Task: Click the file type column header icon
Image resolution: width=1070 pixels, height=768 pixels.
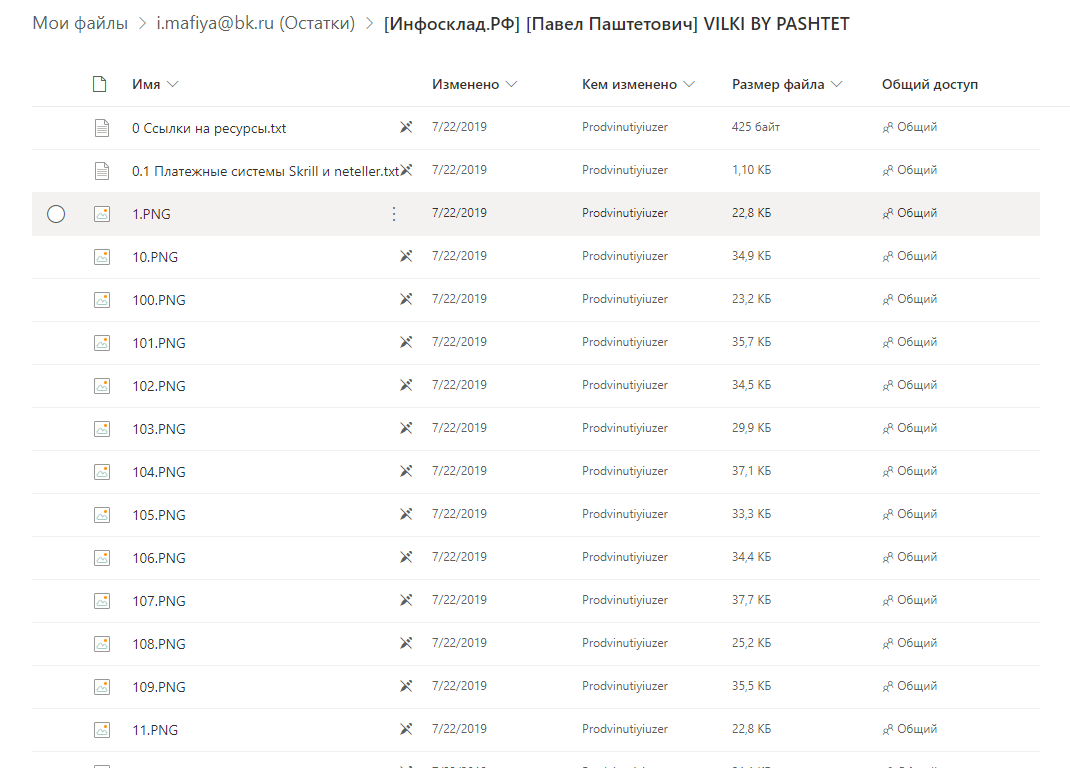Action: coord(100,84)
